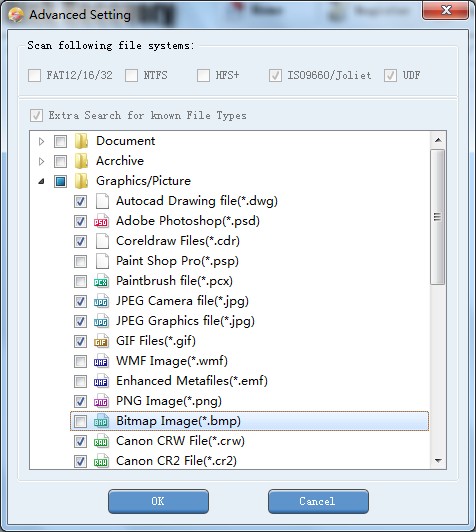This screenshot has width=476, height=532.
Task: Click the Paint Shop Pro file icon
Action: pyautogui.click(x=102, y=261)
